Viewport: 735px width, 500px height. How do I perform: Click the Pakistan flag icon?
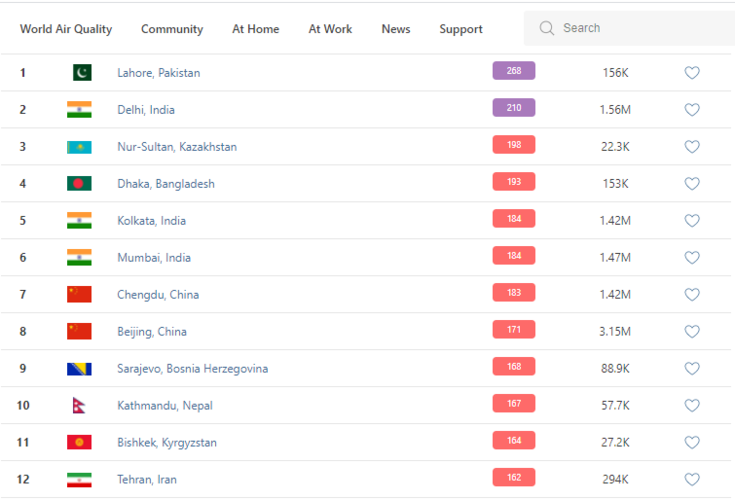82,73
